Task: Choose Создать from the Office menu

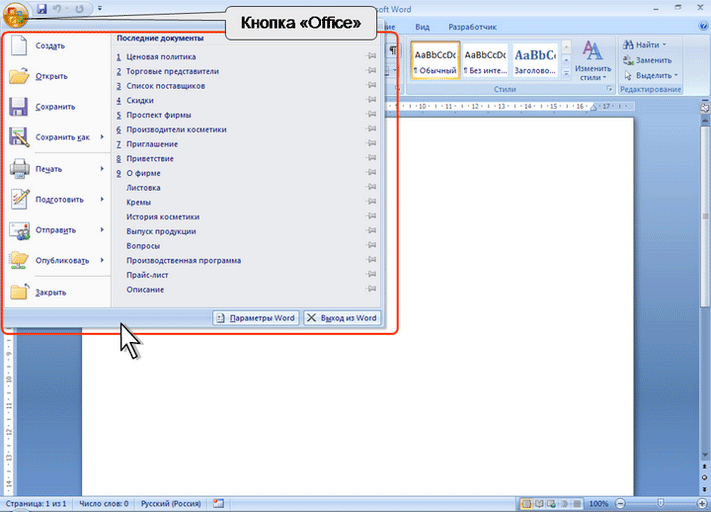Action: tap(57, 46)
